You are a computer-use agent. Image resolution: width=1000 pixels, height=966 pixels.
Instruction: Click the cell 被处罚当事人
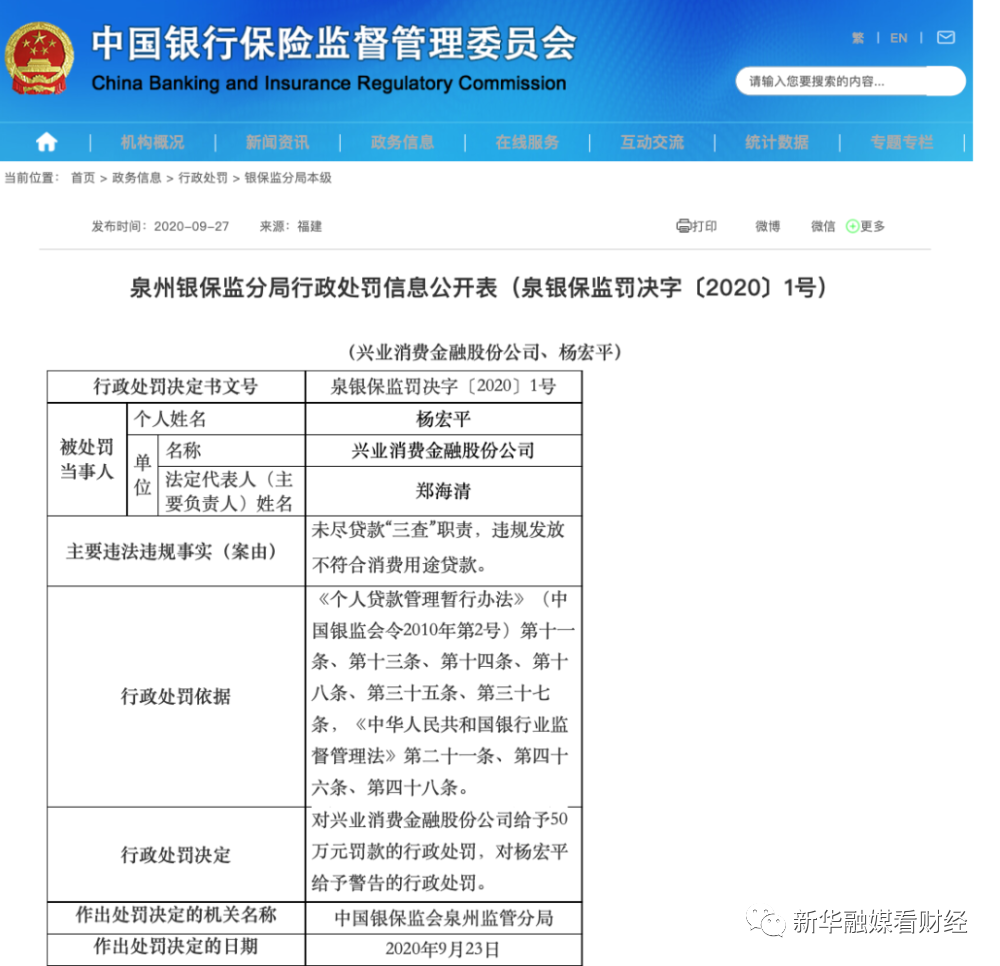point(87,459)
